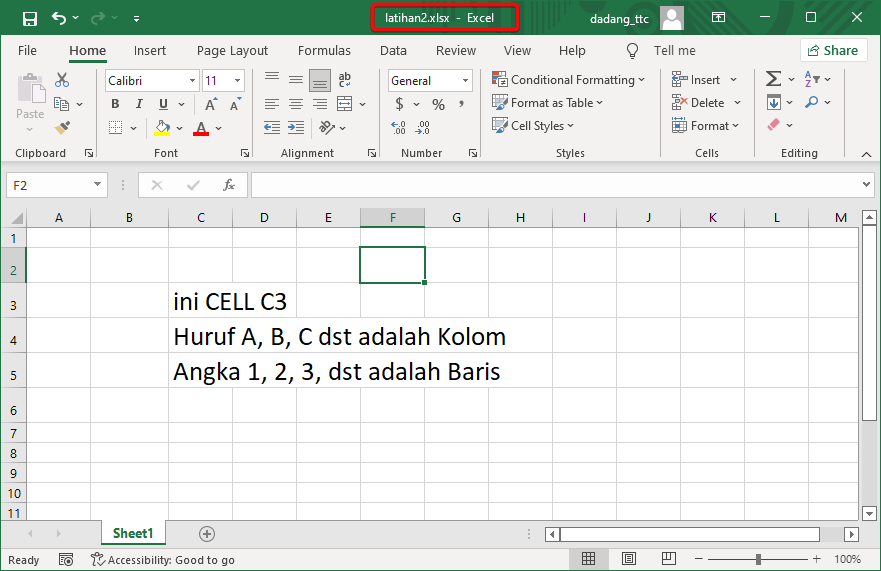This screenshot has height=571, width=881.
Task: Apply Percent Style
Action: coord(438,105)
